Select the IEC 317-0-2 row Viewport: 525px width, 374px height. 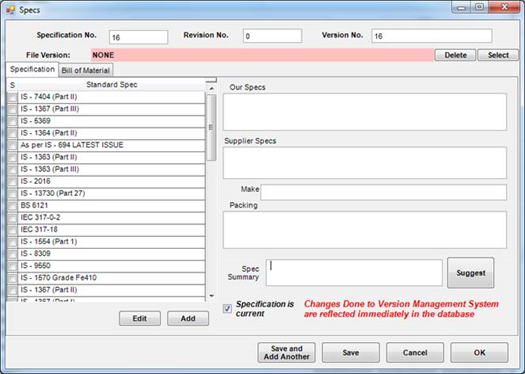(111, 218)
